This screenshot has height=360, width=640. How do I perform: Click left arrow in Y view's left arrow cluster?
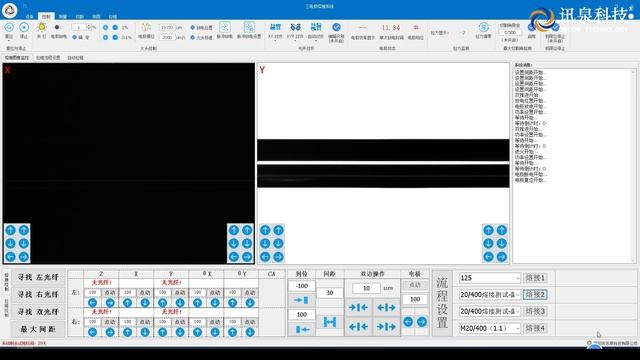tap(265, 257)
